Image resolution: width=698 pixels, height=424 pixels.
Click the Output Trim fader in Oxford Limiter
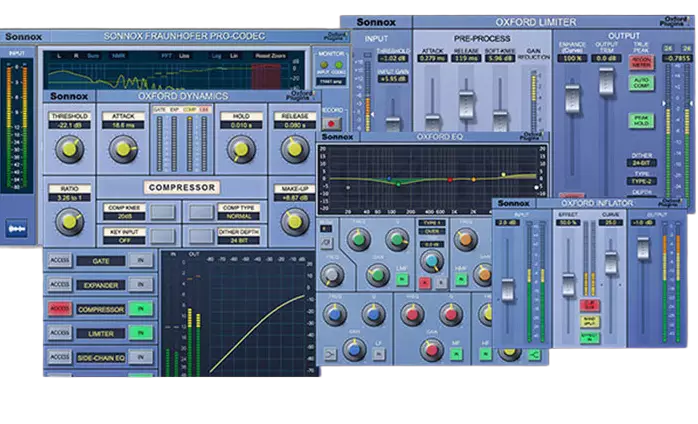pyautogui.click(x=606, y=82)
